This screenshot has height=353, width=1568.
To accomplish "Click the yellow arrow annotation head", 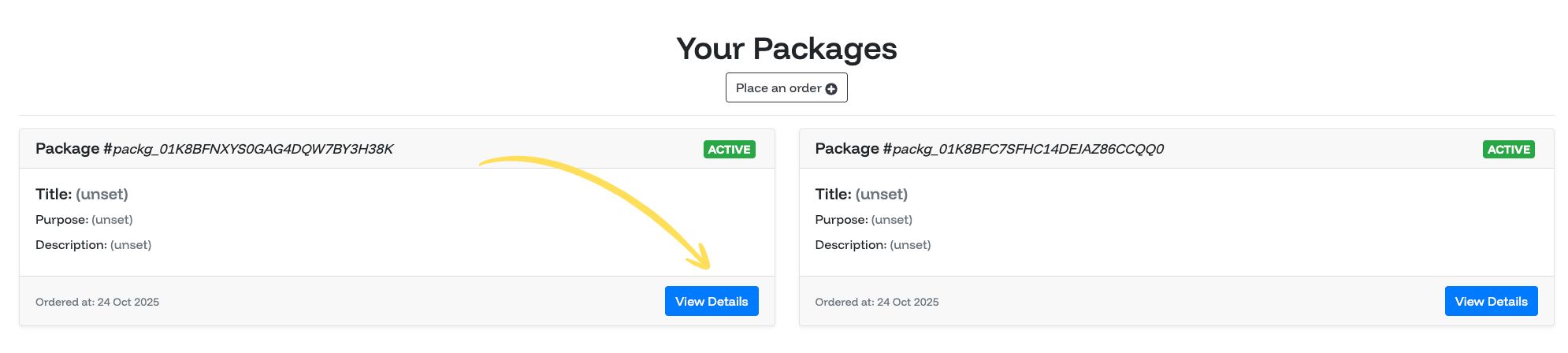I will (x=700, y=259).
